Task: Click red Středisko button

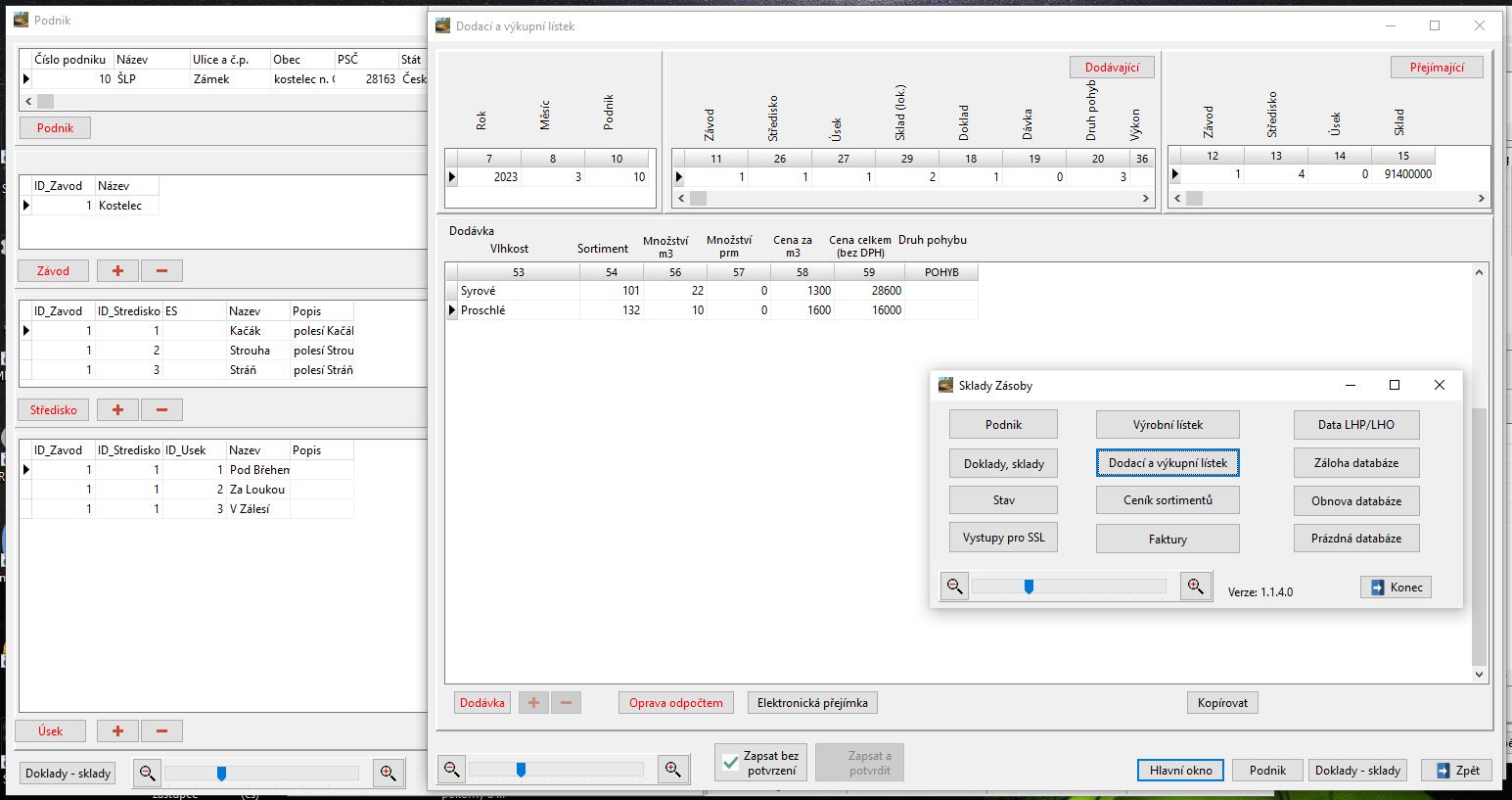Action: click(x=53, y=410)
